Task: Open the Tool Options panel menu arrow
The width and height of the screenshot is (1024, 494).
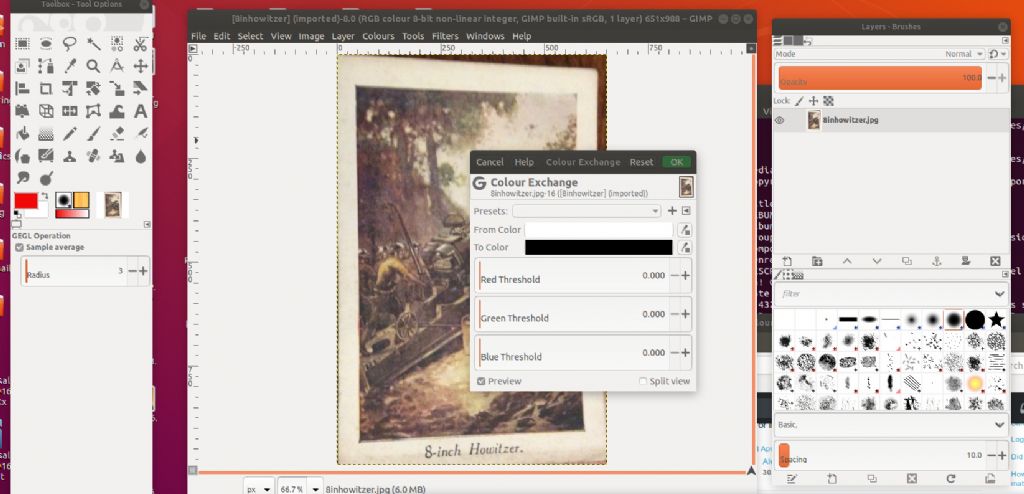Action: point(147,224)
